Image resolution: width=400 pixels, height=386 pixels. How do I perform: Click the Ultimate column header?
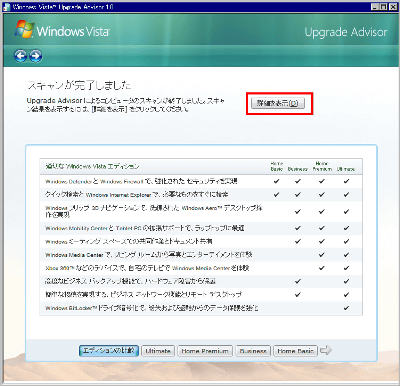[346, 169]
